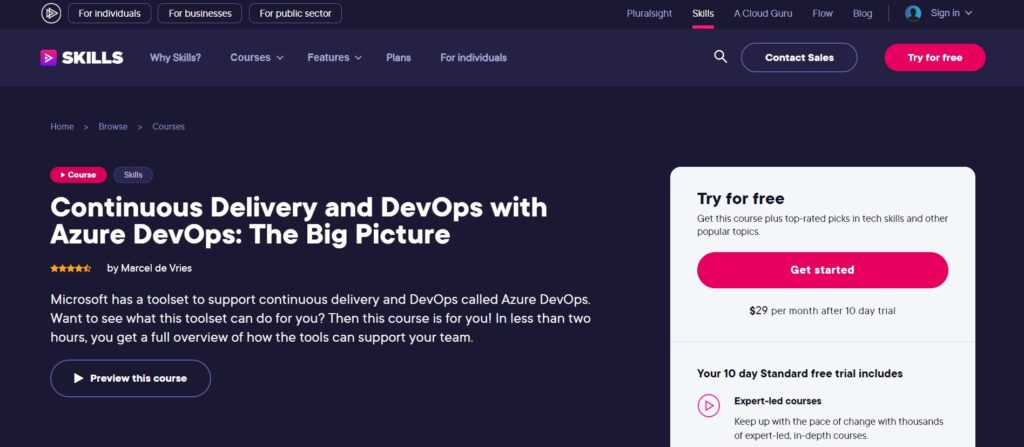Image resolution: width=1024 pixels, height=447 pixels.
Task: Open the Flow link
Action: 822,13
